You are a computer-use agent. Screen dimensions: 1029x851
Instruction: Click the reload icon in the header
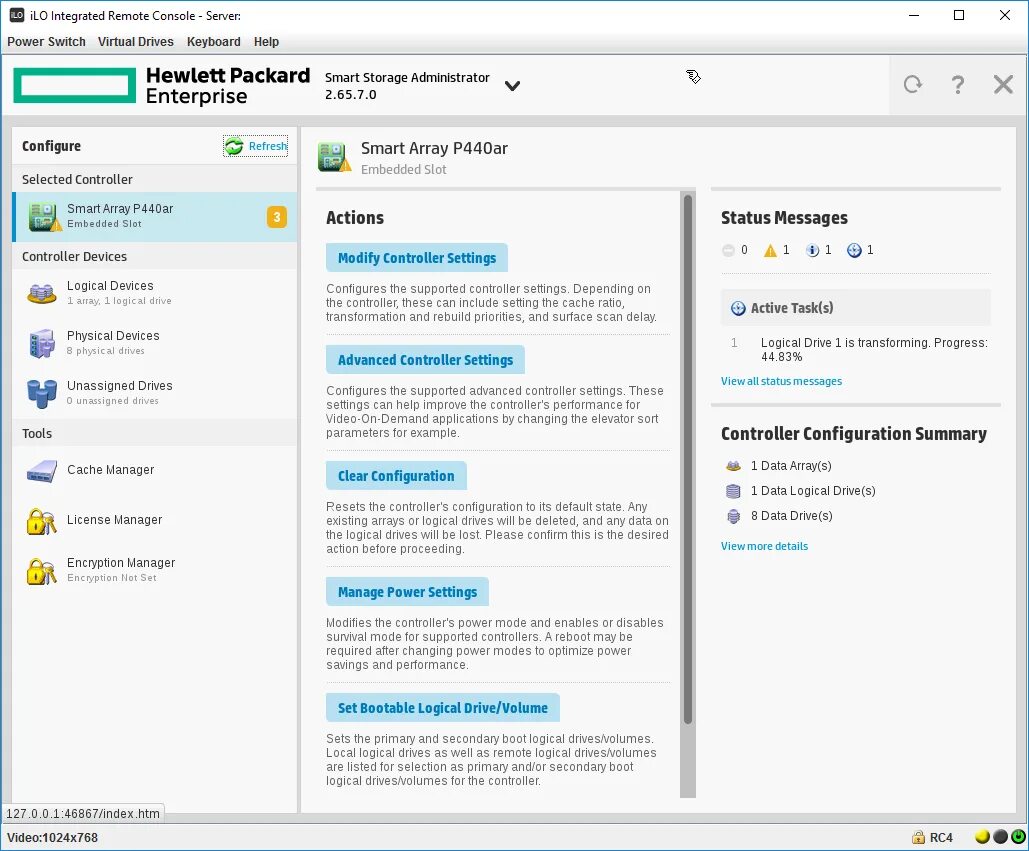(912, 85)
